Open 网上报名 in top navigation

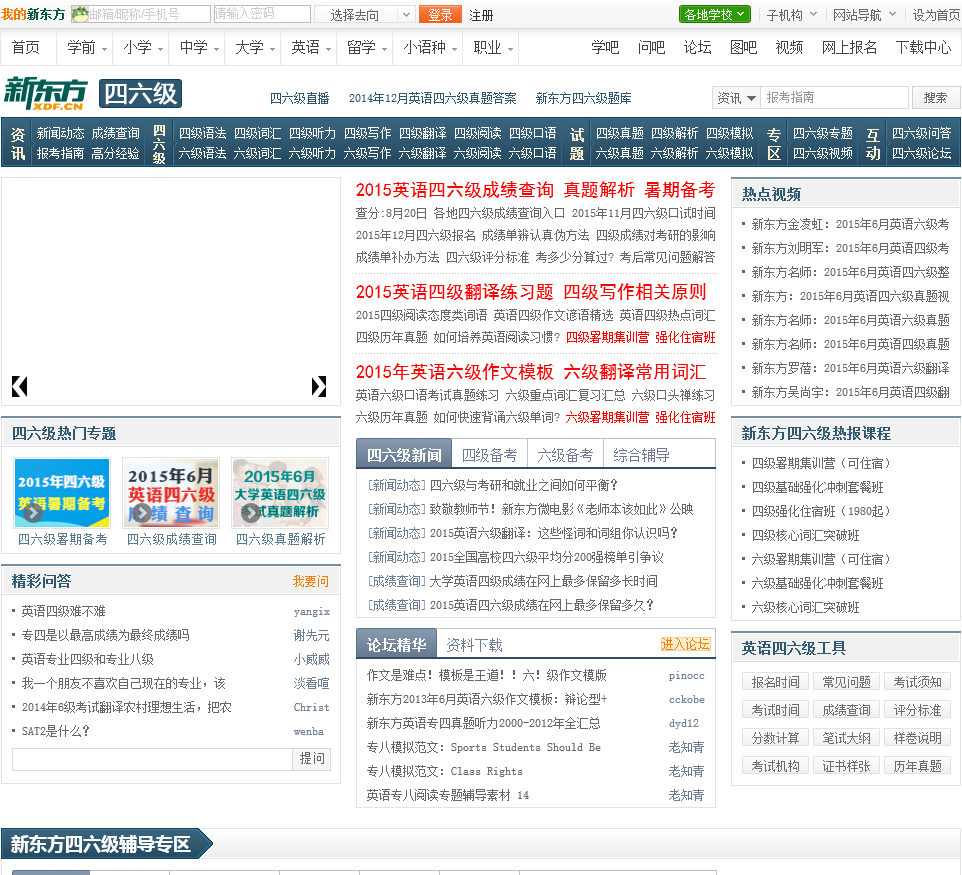tap(849, 47)
